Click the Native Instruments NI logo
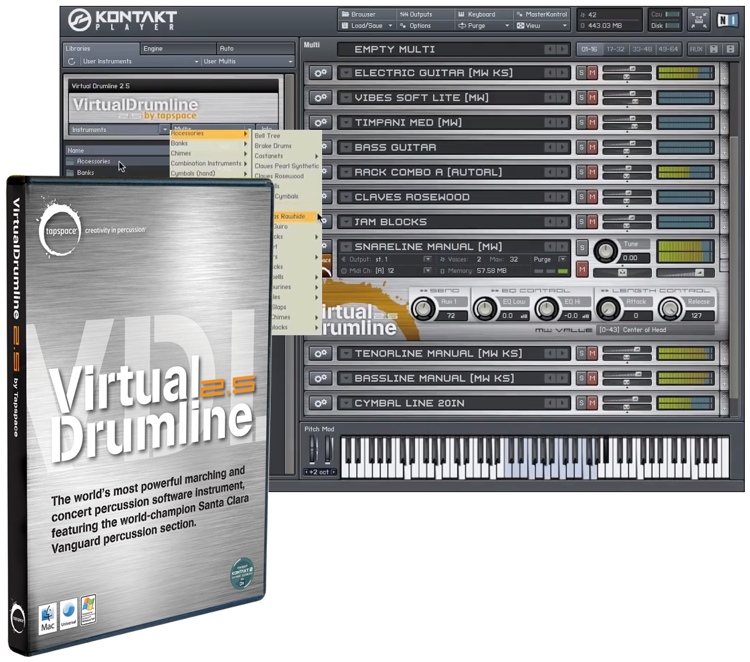 (727, 20)
